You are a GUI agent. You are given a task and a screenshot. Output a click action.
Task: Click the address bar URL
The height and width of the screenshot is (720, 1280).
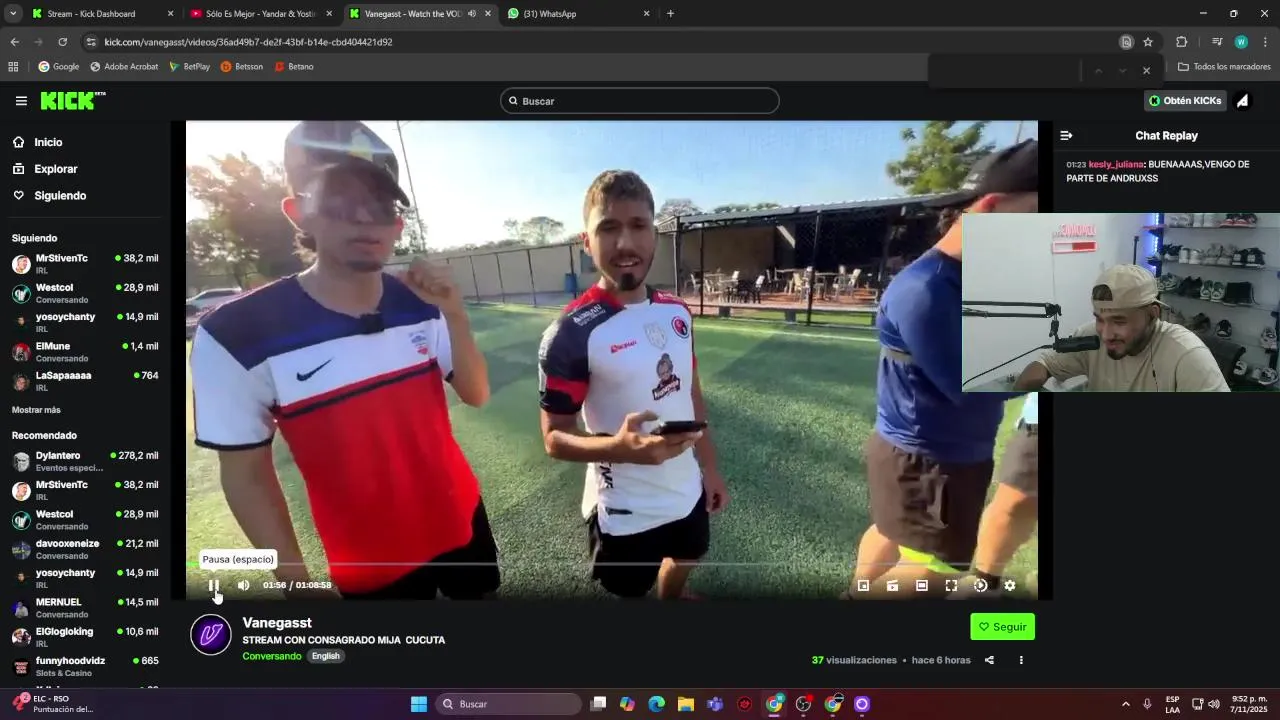point(248,42)
